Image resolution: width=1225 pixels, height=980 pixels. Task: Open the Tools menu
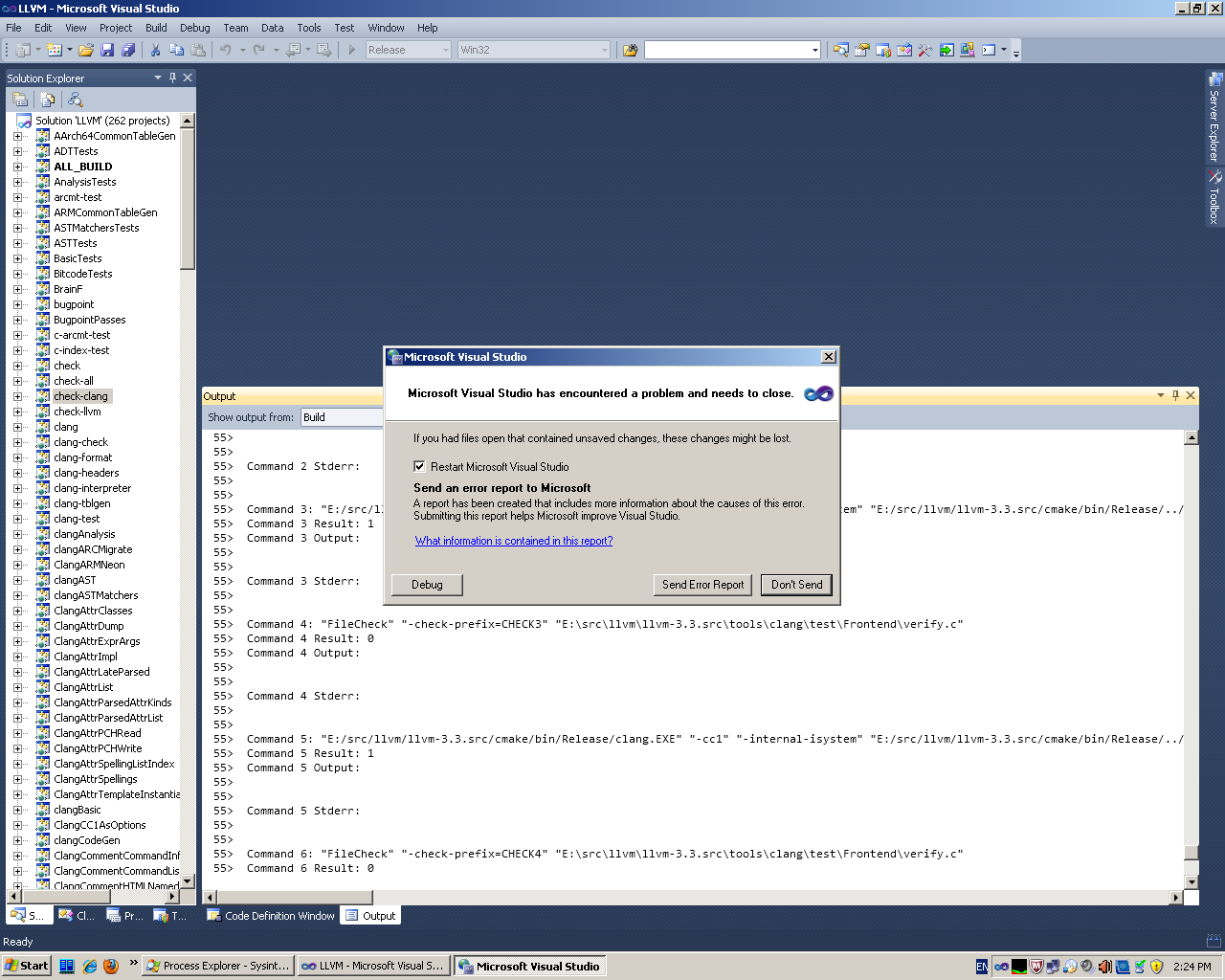tap(308, 28)
